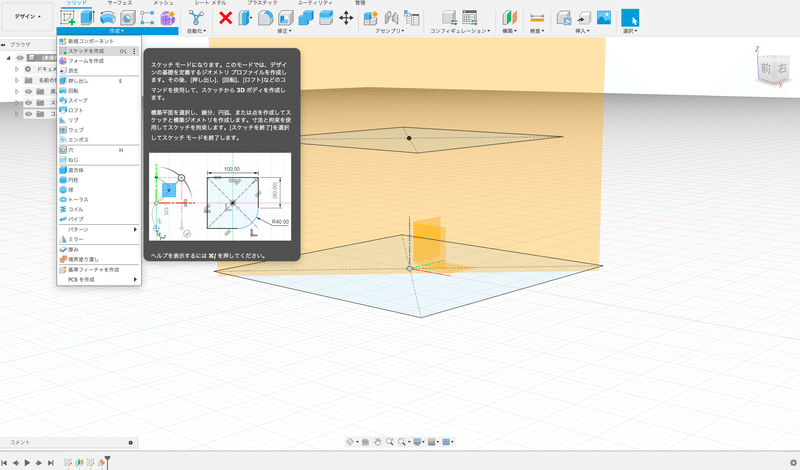Image resolution: width=800 pixels, height=470 pixels.
Task: Select the Revolve tool icon in toolbar
Action: pyautogui.click(x=107, y=18)
